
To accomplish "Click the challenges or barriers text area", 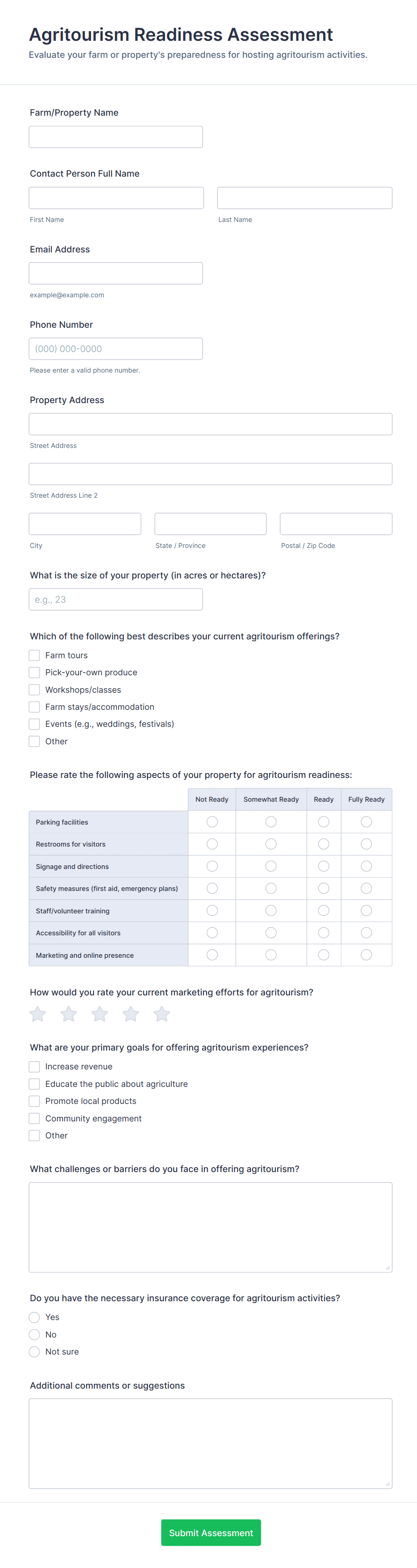I will pos(211,1227).
